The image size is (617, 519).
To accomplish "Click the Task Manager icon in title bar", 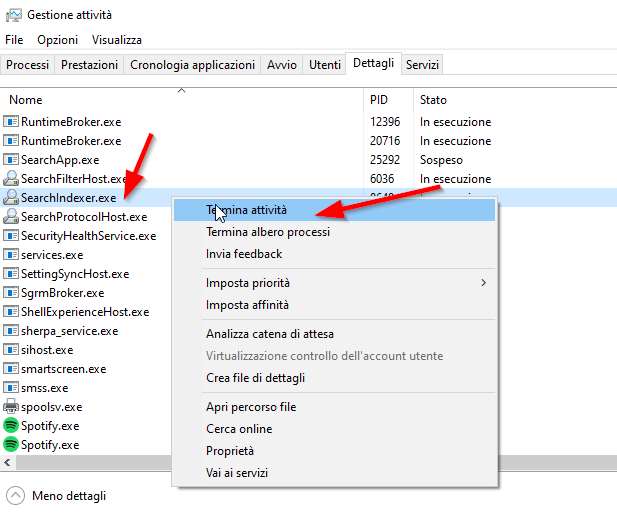I will click(x=13, y=15).
